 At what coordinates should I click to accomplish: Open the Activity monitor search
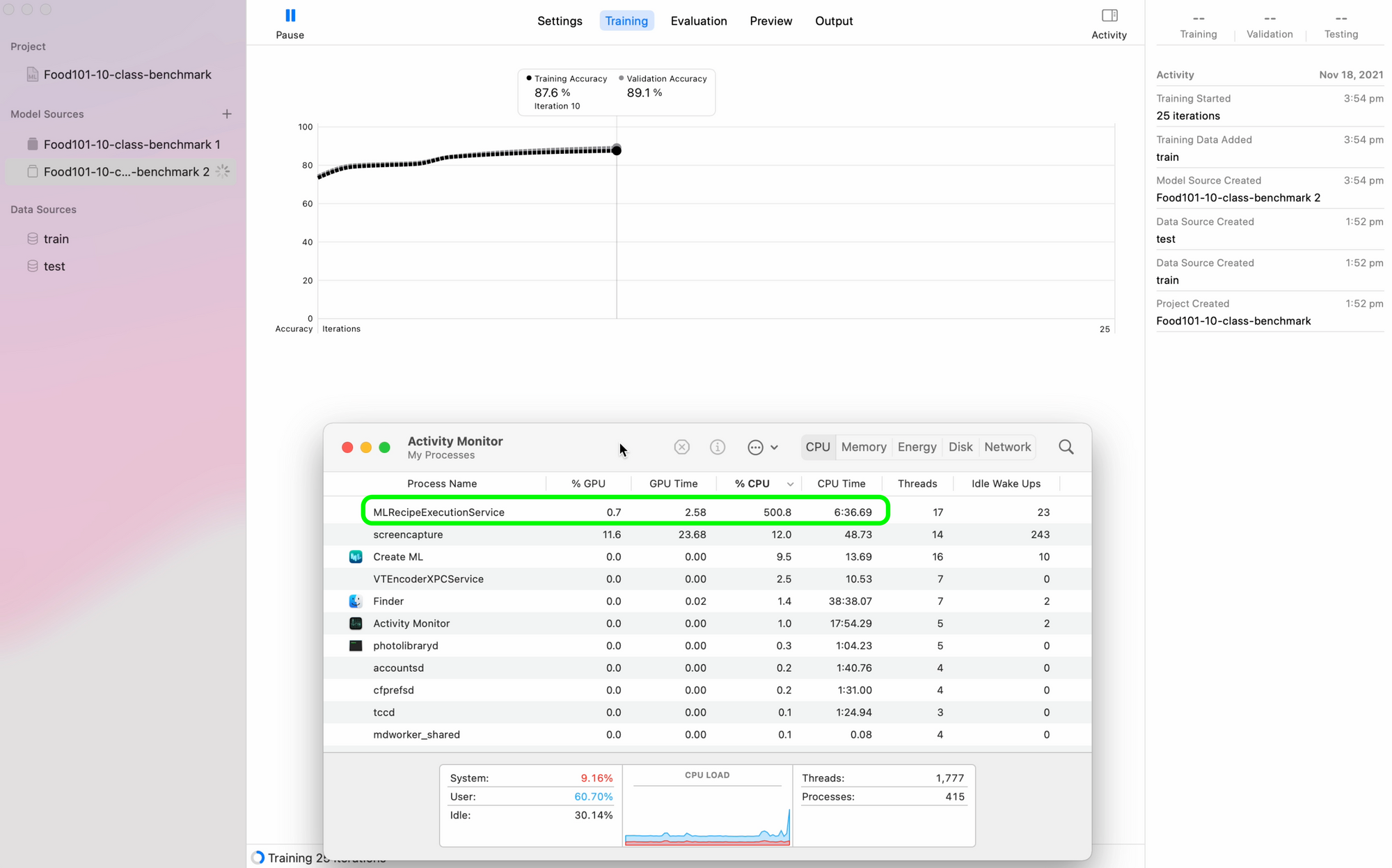click(x=1066, y=447)
